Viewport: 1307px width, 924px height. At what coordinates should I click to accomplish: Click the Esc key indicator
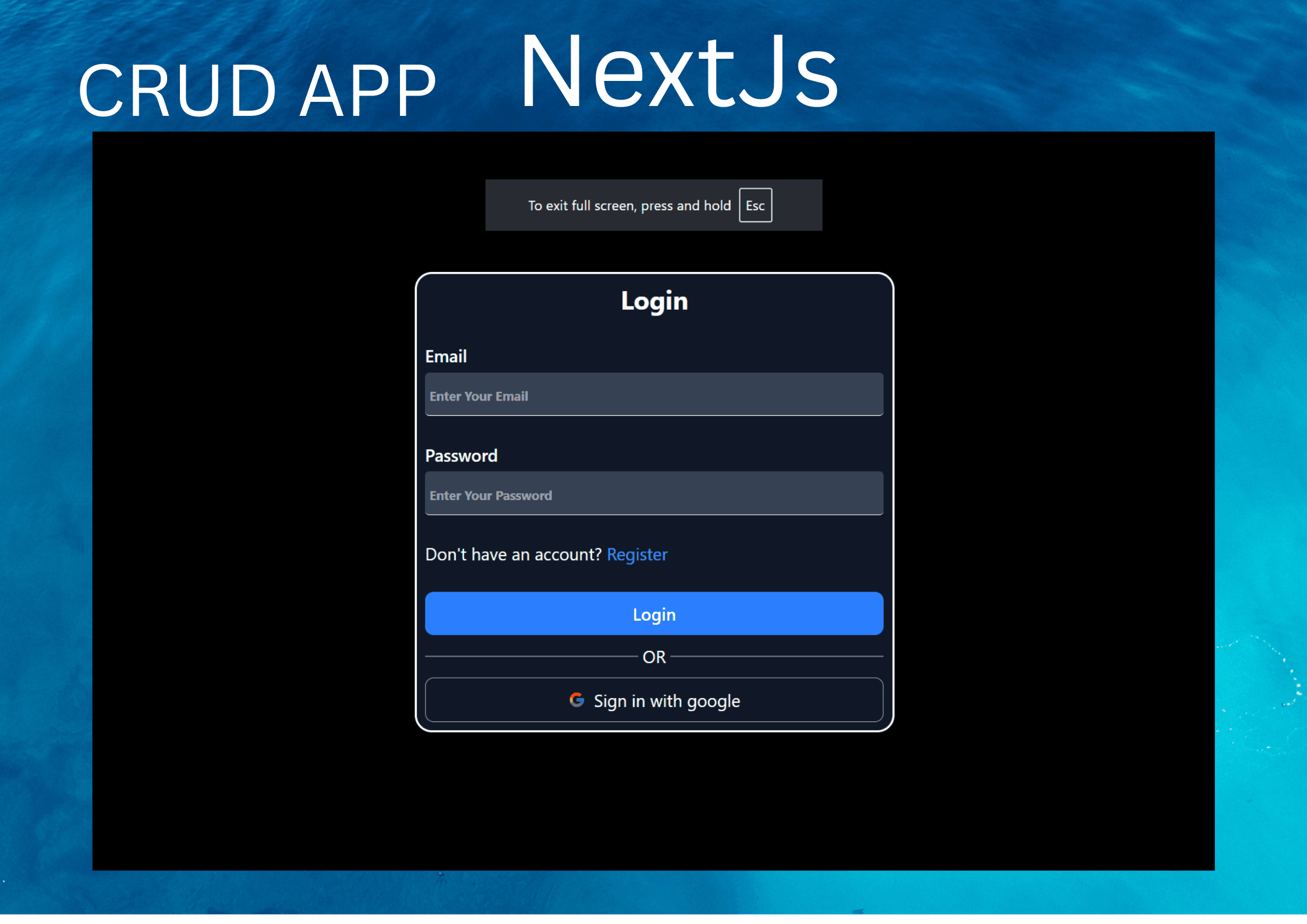pos(755,205)
